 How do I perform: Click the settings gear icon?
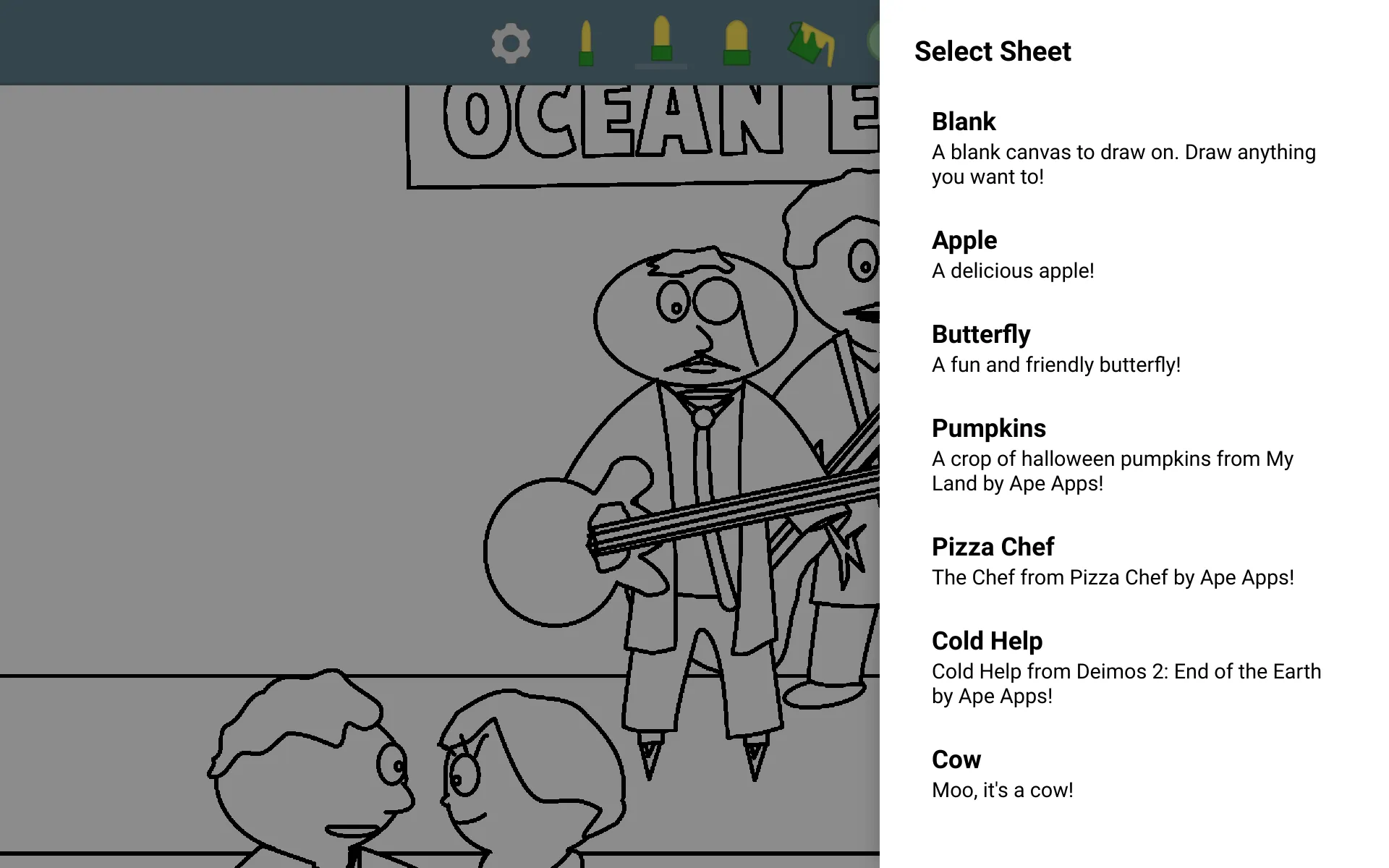pyautogui.click(x=510, y=43)
